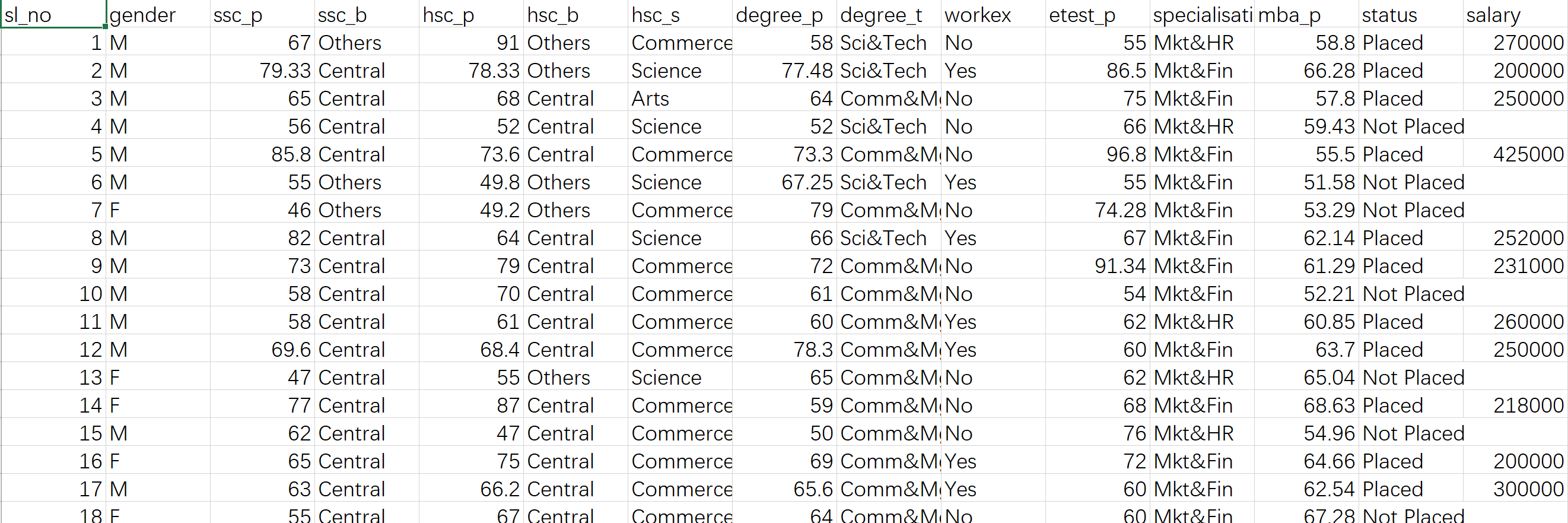Select degree_p cell showing 77.48
This screenshot has height=523, width=1568.
[x=784, y=71]
